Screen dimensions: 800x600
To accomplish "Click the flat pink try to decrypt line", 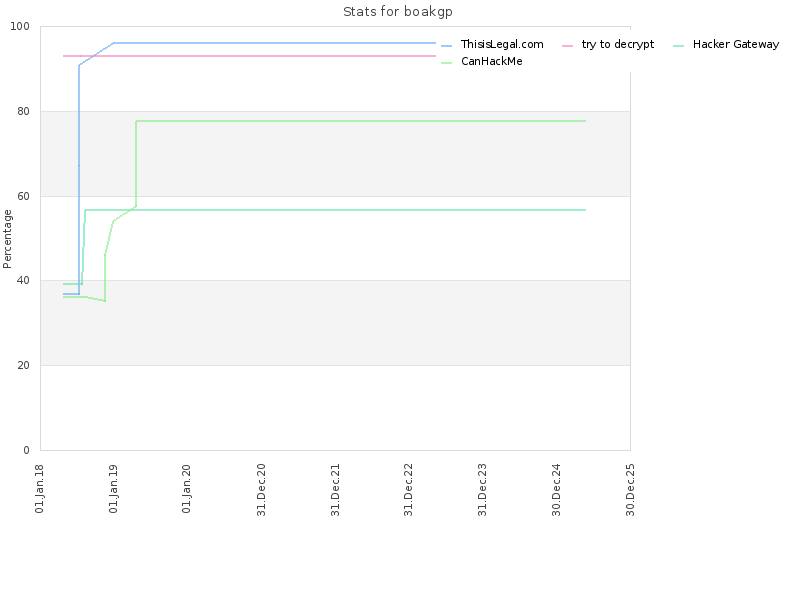I will click(x=249, y=56).
